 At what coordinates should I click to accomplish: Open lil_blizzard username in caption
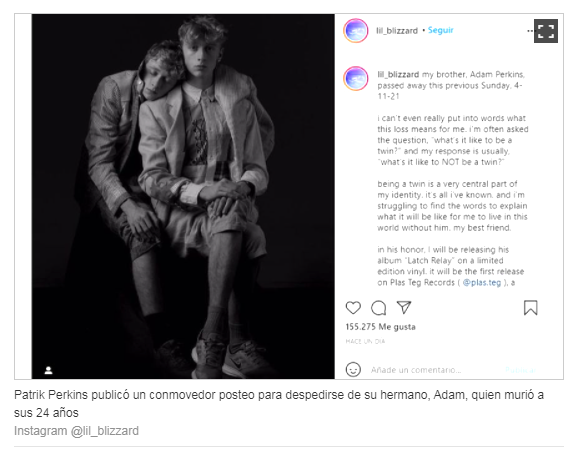click(x=398, y=74)
